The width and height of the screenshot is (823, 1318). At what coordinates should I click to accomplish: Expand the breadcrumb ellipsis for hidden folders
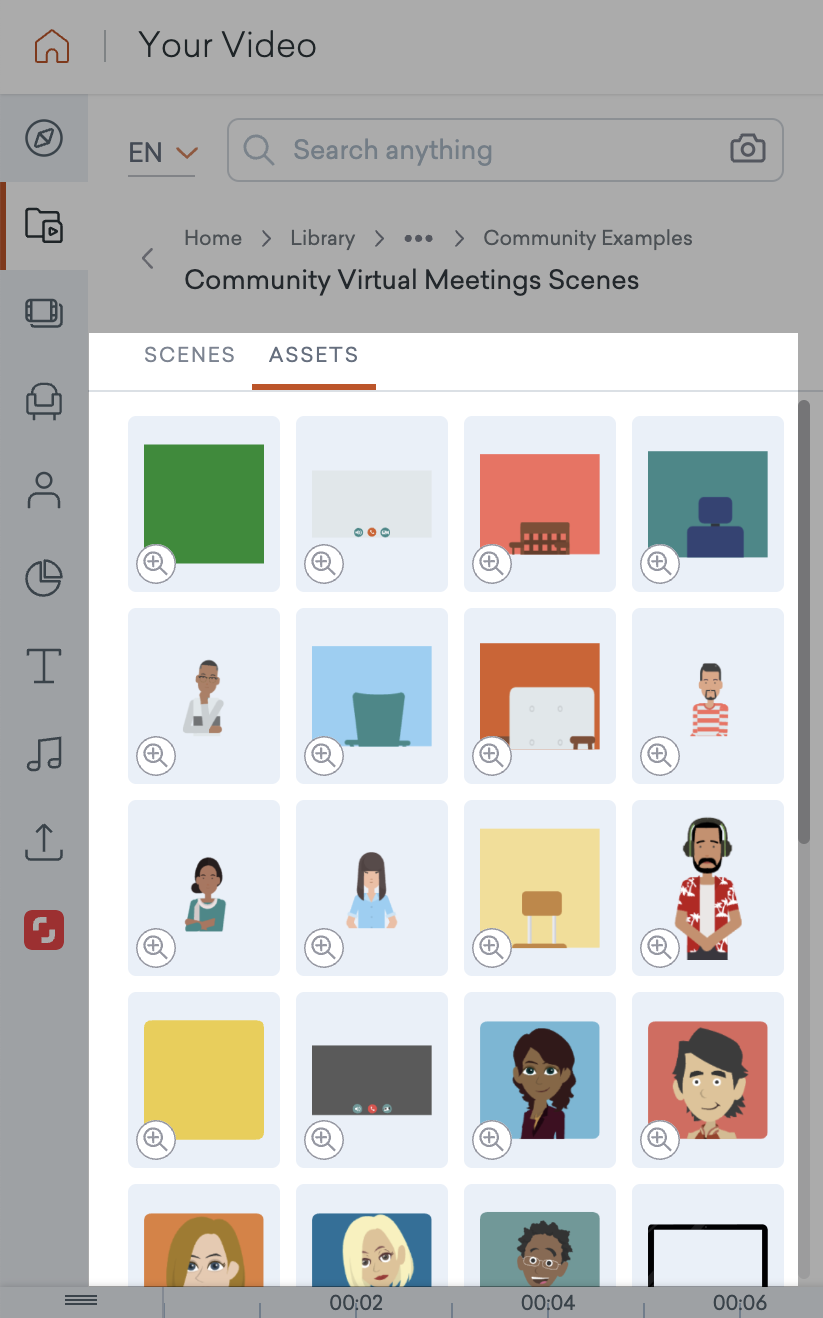click(x=418, y=238)
